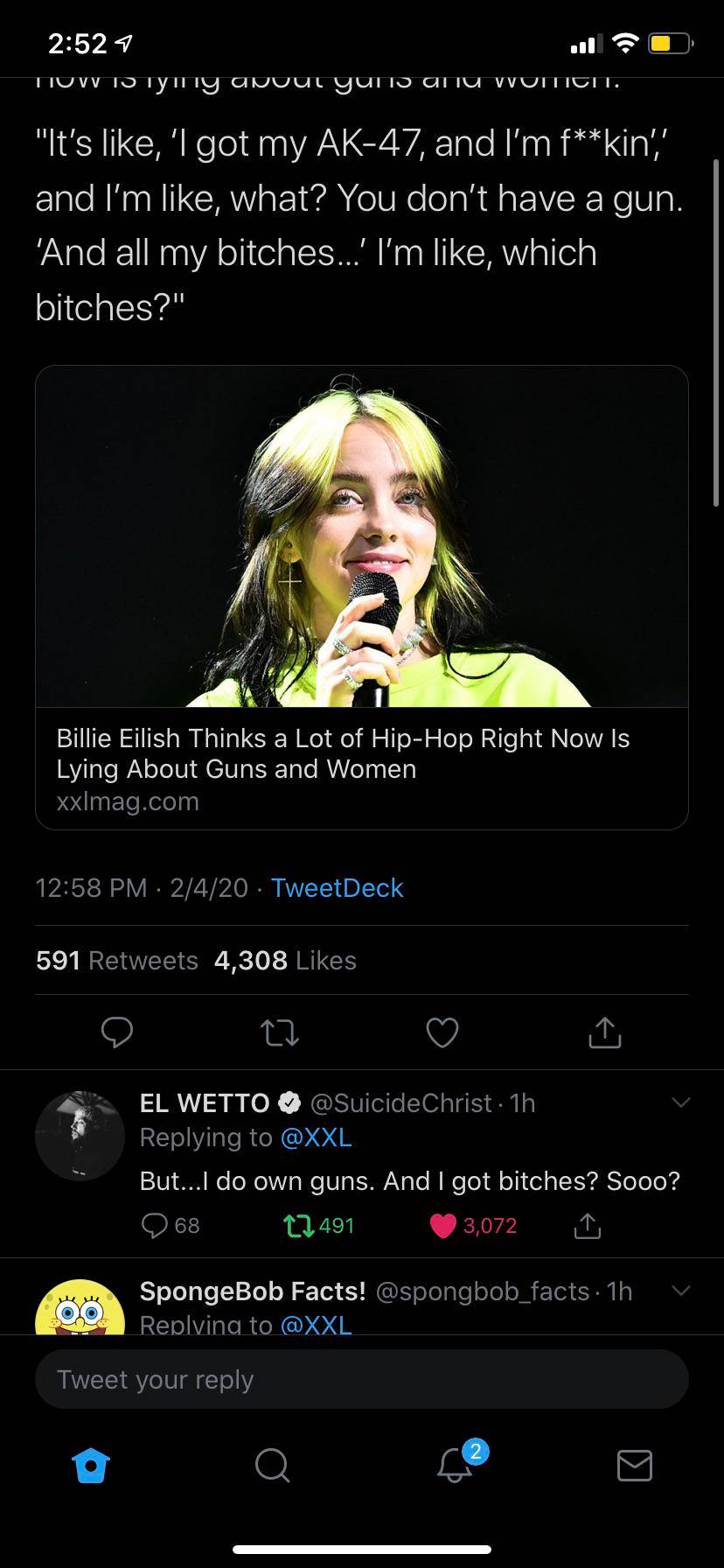Unlike EL WETTO's reply
724x1568 pixels.
point(444,1226)
